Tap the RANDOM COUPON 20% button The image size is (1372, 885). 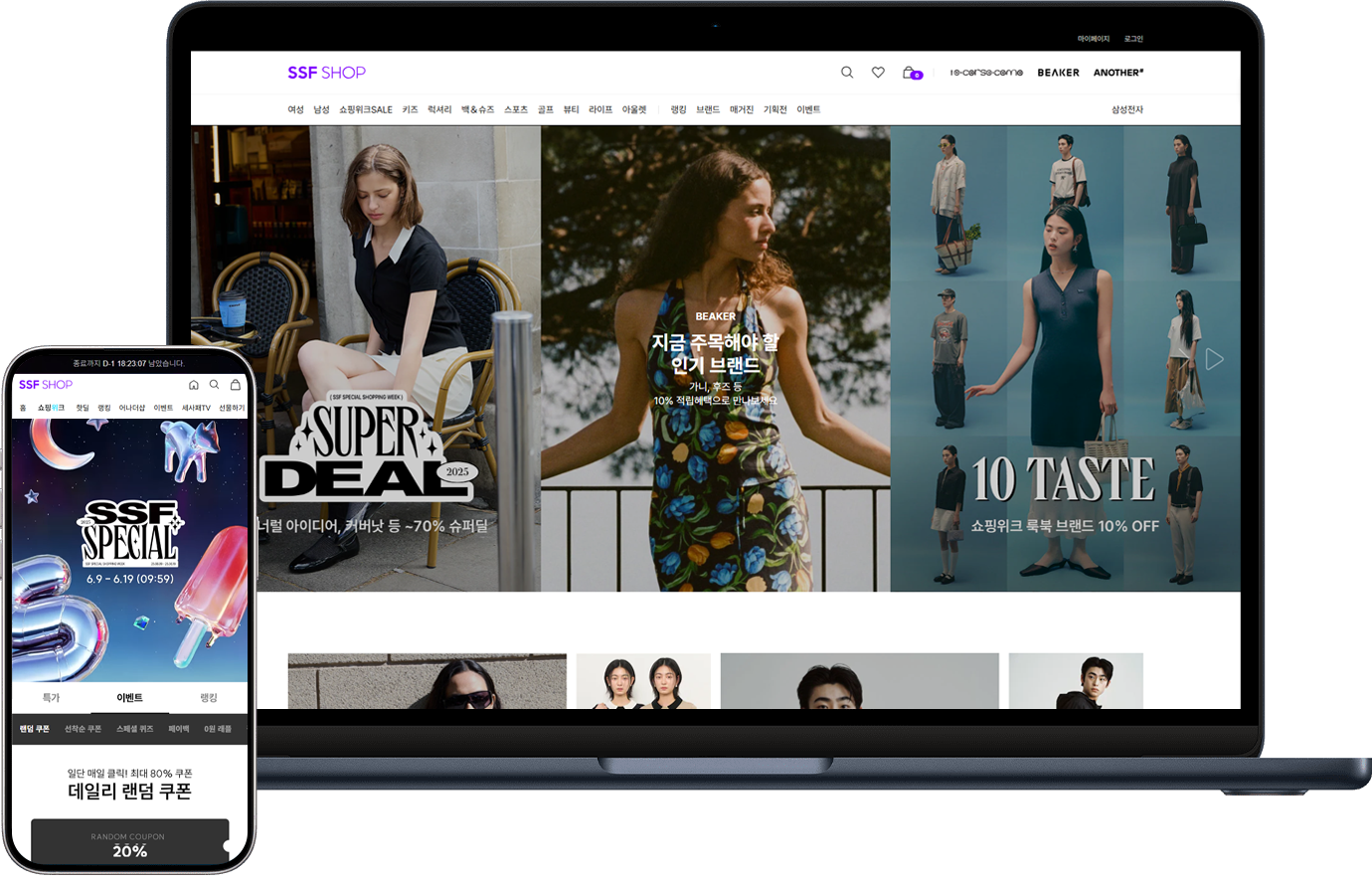point(130,842)
